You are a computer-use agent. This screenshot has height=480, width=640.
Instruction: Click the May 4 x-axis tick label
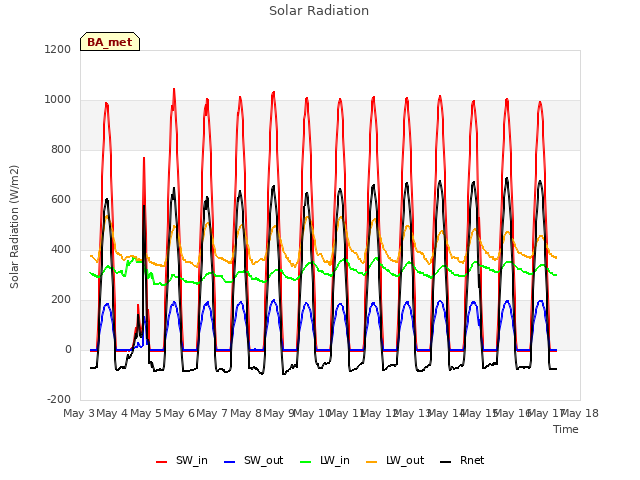click(x=112, y=413)
